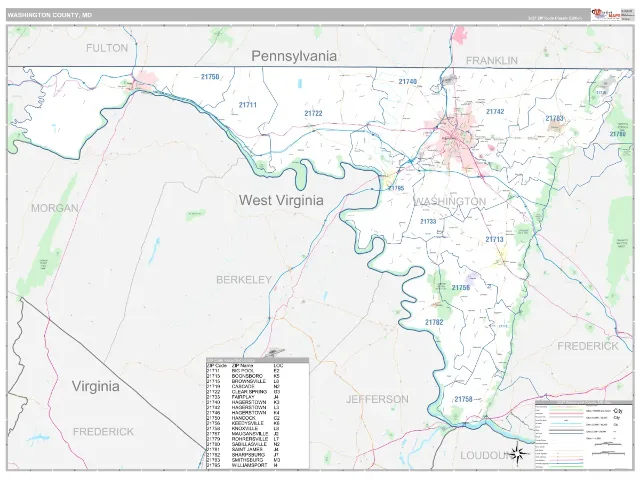Click the SHARPSBURG row in the ZIP table

point(258,455)
